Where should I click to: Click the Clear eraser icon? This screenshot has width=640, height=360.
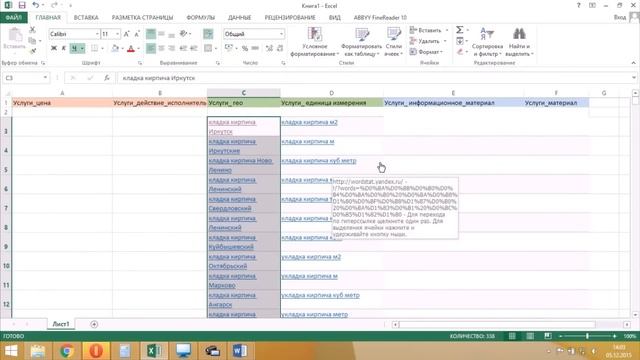(x=460, y=52)
